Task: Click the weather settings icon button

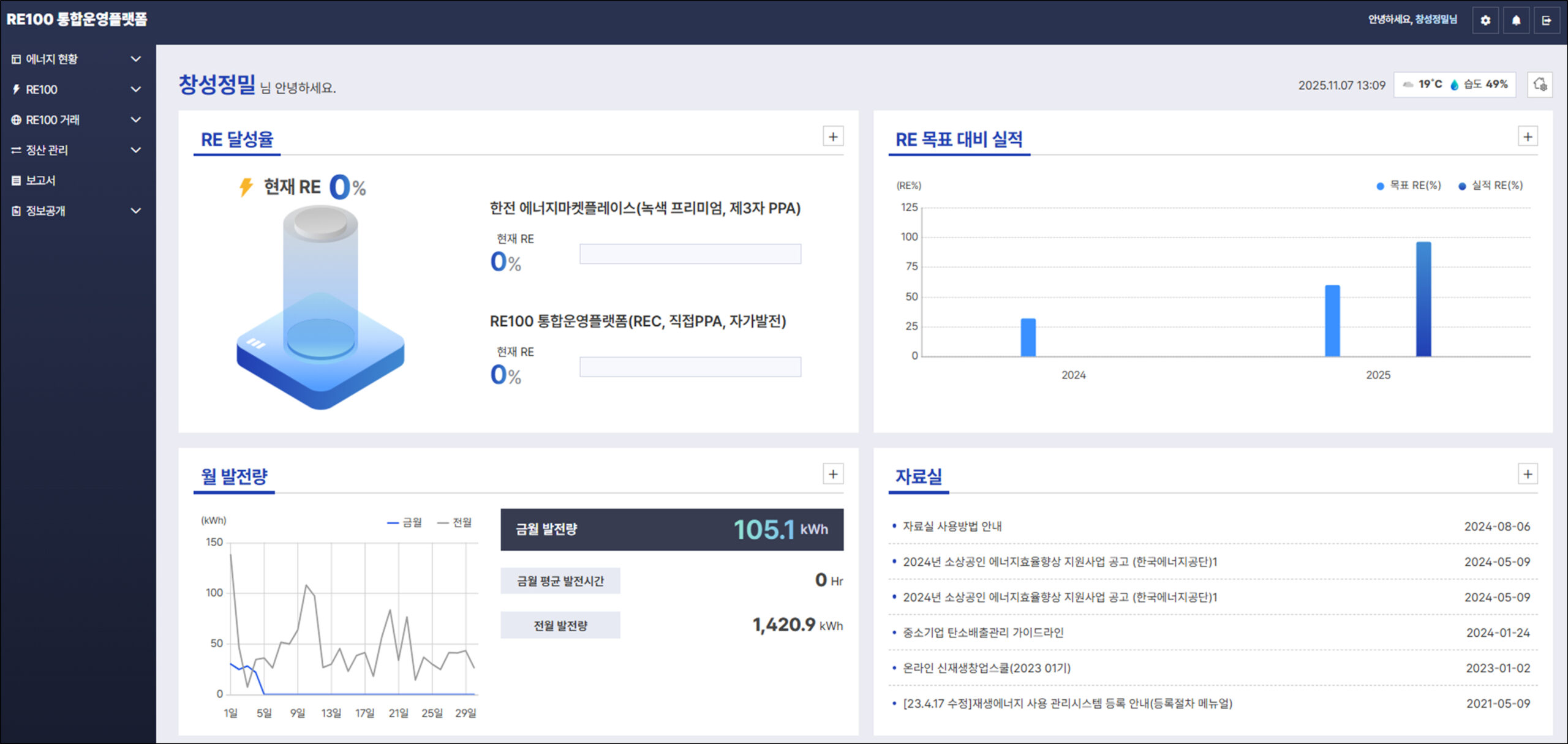Action: (1539, 85)
